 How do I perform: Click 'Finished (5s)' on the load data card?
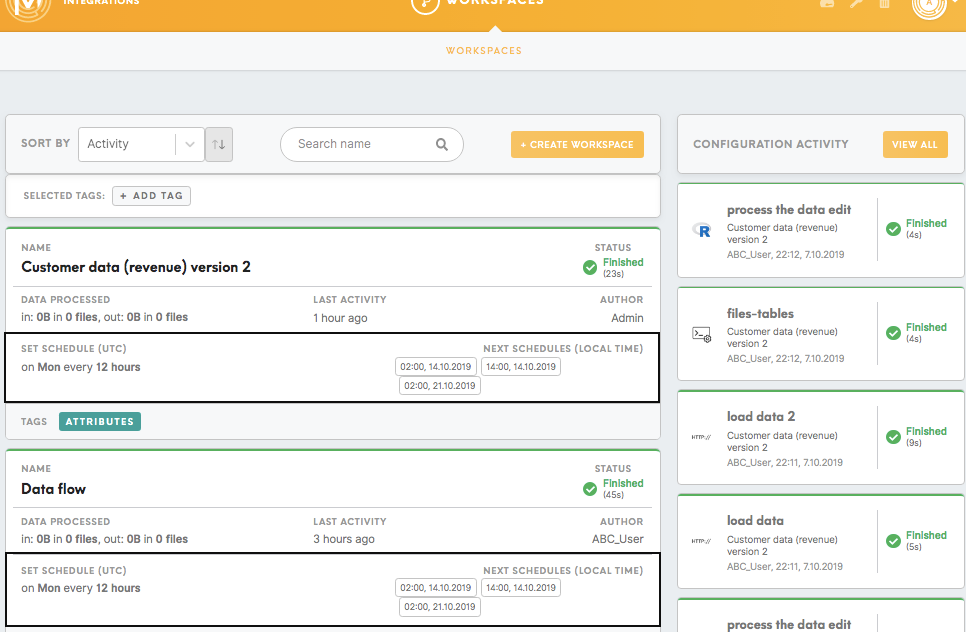click(x=926, y=541)
